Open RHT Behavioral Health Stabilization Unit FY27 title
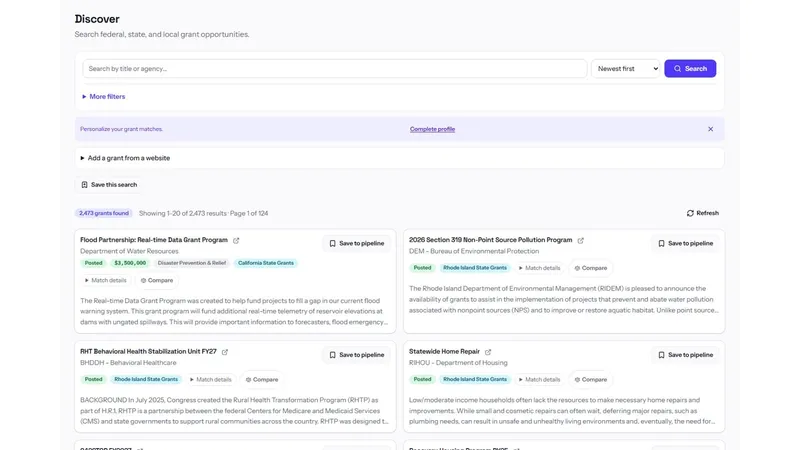Viewport: 800px width, 450px height. (x=148, y=352)
